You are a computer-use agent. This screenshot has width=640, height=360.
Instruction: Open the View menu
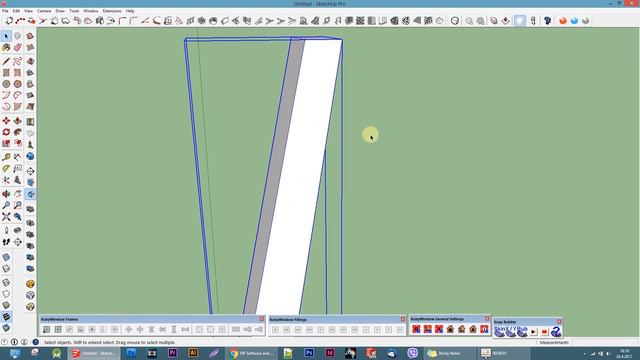coord(28,11)
